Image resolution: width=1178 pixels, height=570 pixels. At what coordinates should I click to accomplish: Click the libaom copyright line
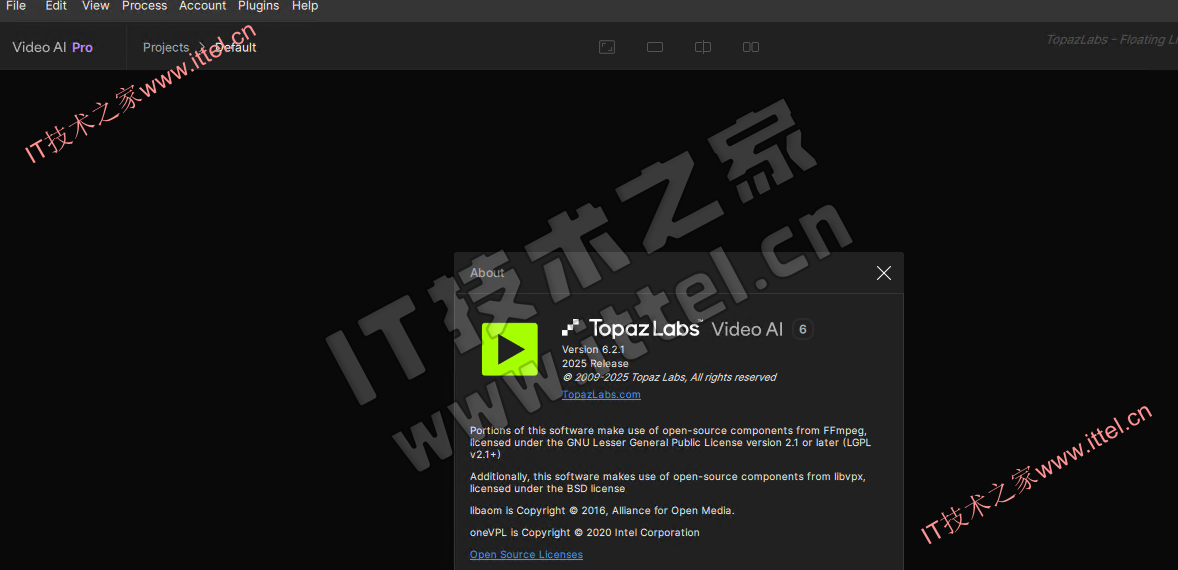click(x=602, y=511)
